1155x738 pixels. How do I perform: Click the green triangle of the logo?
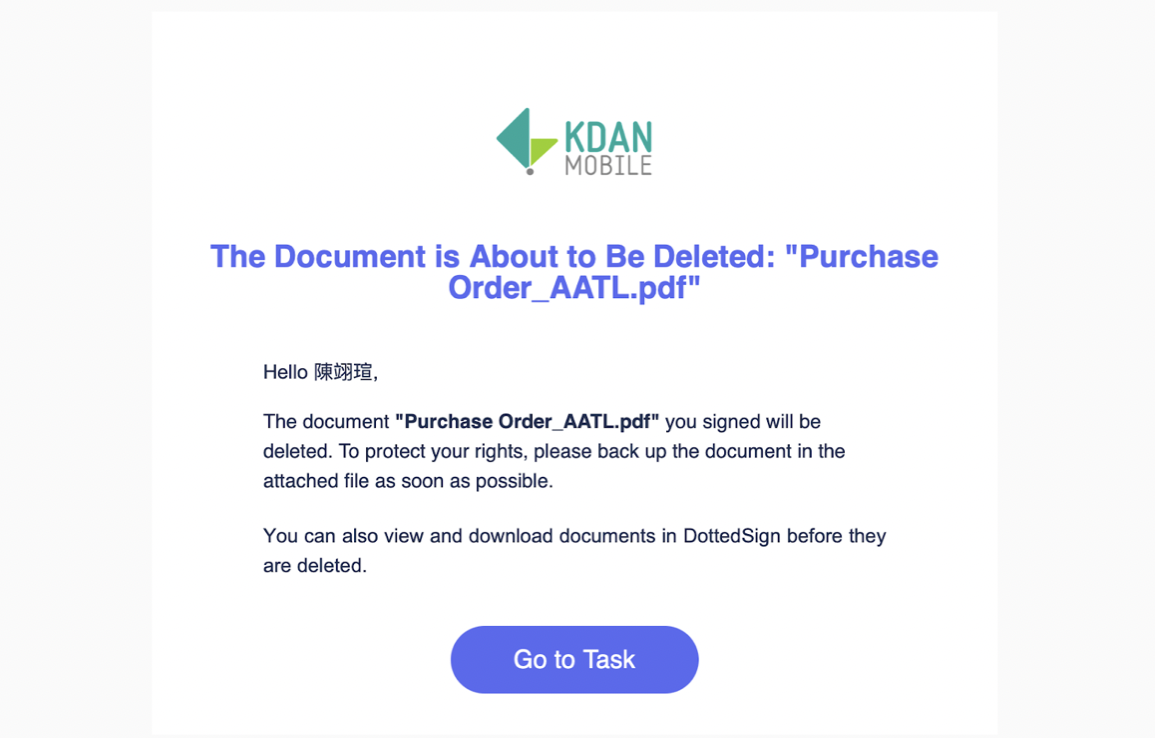542,150
